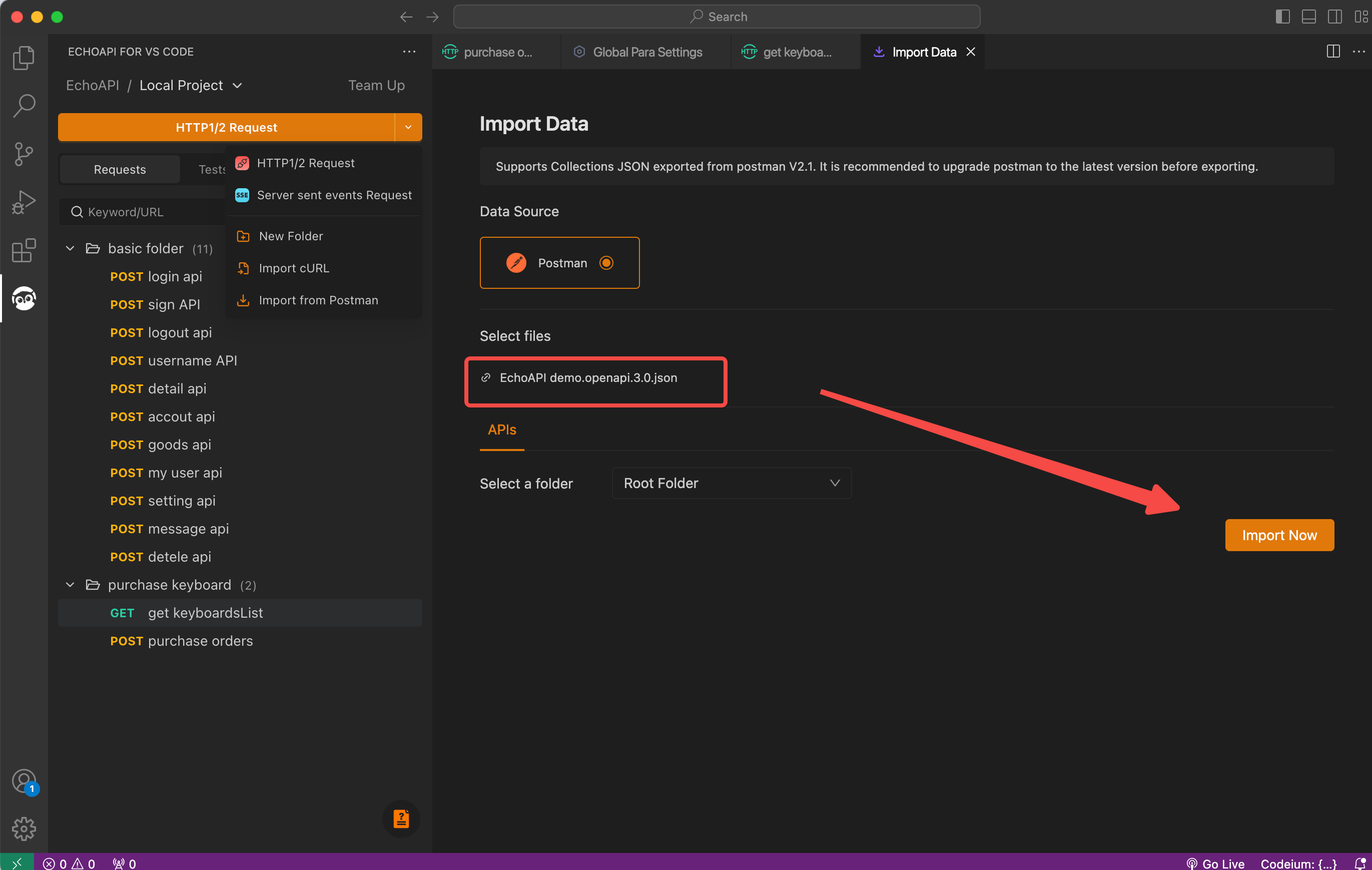This screenshot has width=1372, height=870.
Task: Go forward with the right arrow
Action: 432,17
